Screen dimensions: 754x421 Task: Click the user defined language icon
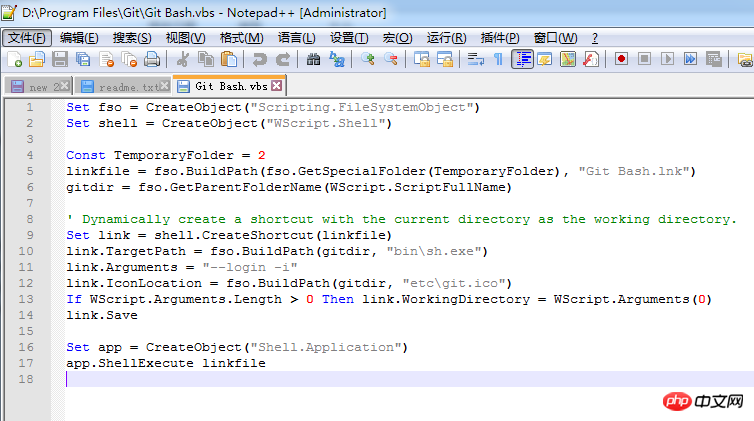click(x=545, y=60)
